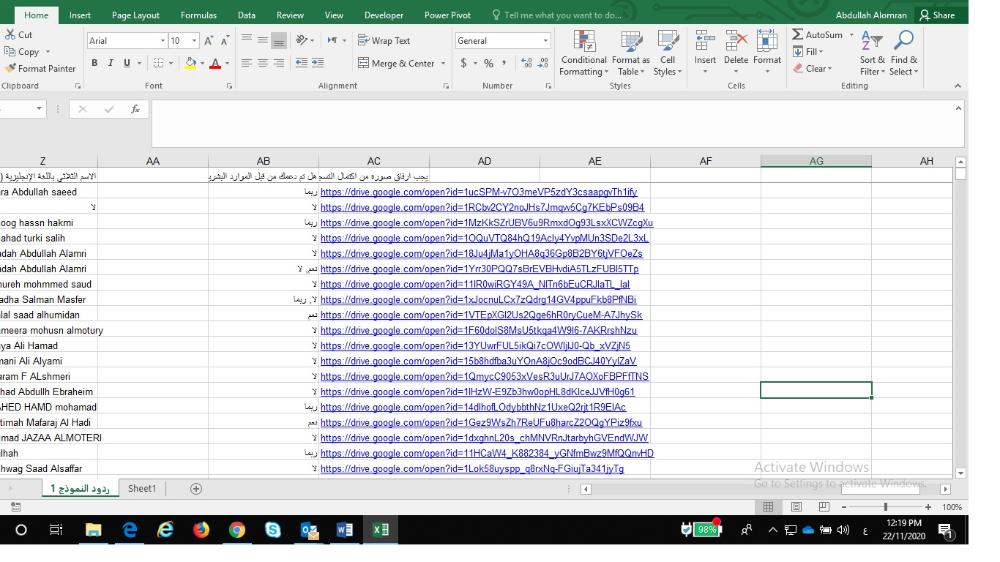Open the Clear options
The image size is (1000, 562).
click(812, 68)
